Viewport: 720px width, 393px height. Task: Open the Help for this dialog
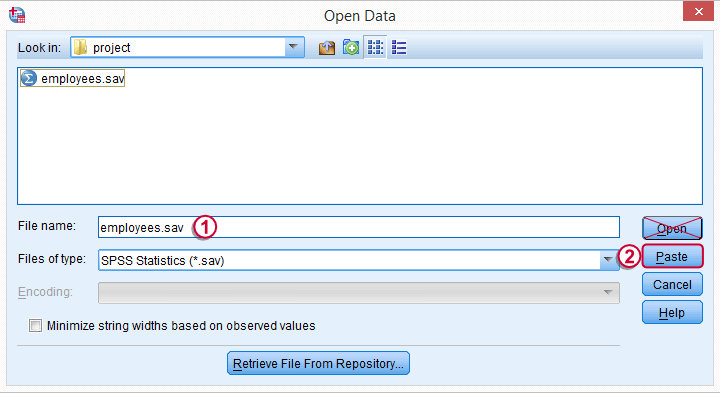click(672, 312)
